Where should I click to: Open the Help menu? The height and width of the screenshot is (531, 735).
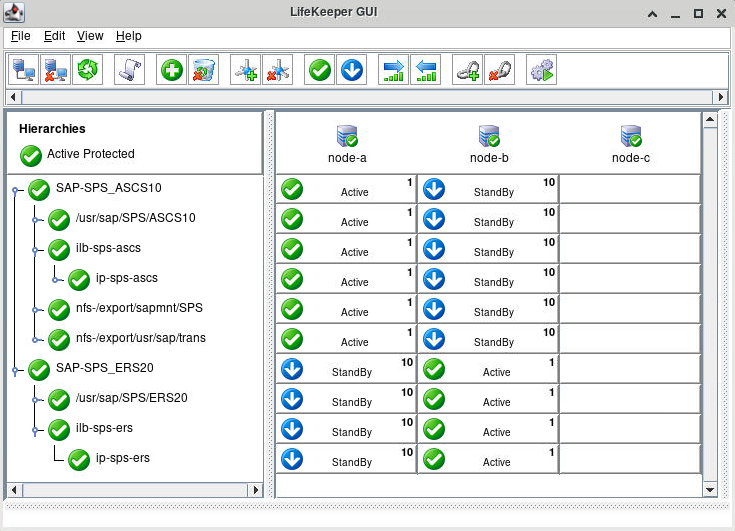pos(128,36)
